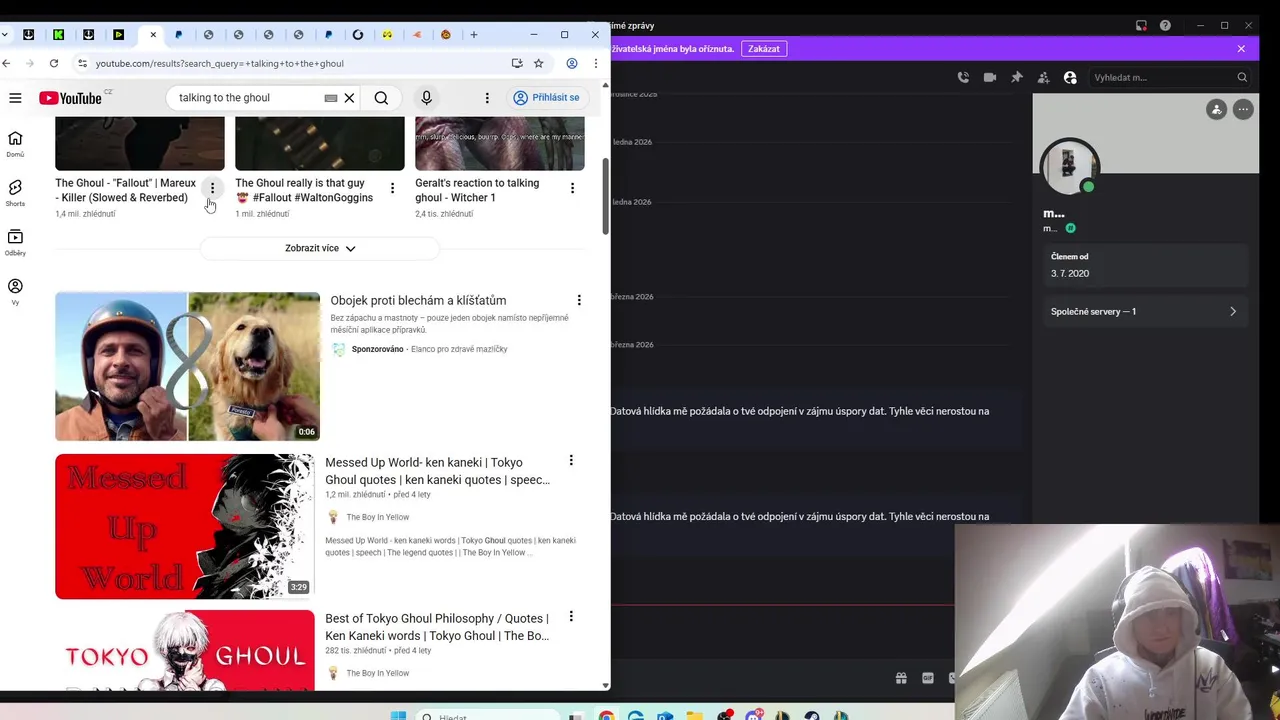Click the browser address bar URL

coord(219,63)
